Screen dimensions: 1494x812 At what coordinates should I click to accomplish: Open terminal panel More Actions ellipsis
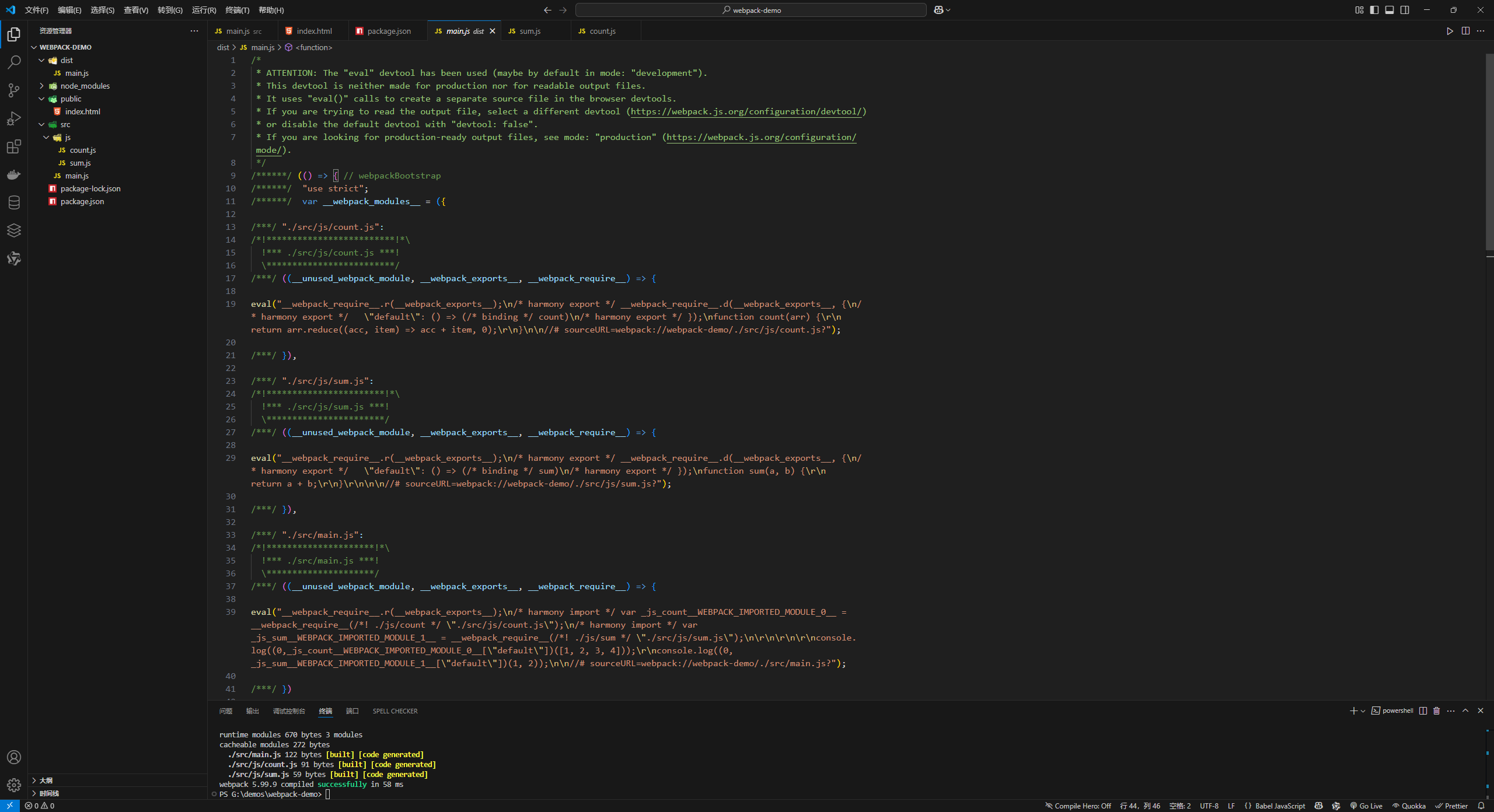[x=1451, y=710]
